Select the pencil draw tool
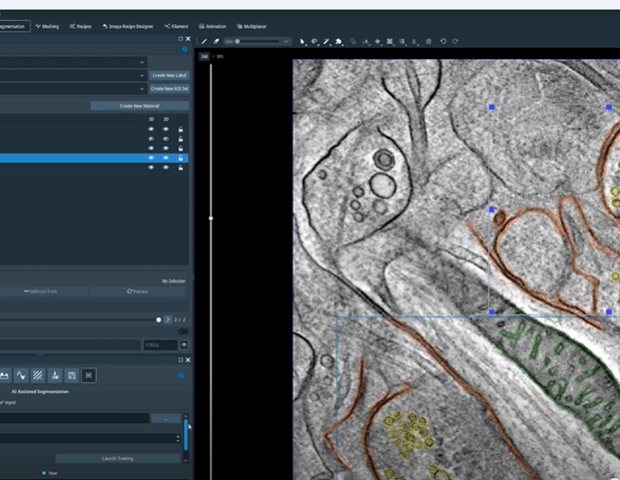 205,41
